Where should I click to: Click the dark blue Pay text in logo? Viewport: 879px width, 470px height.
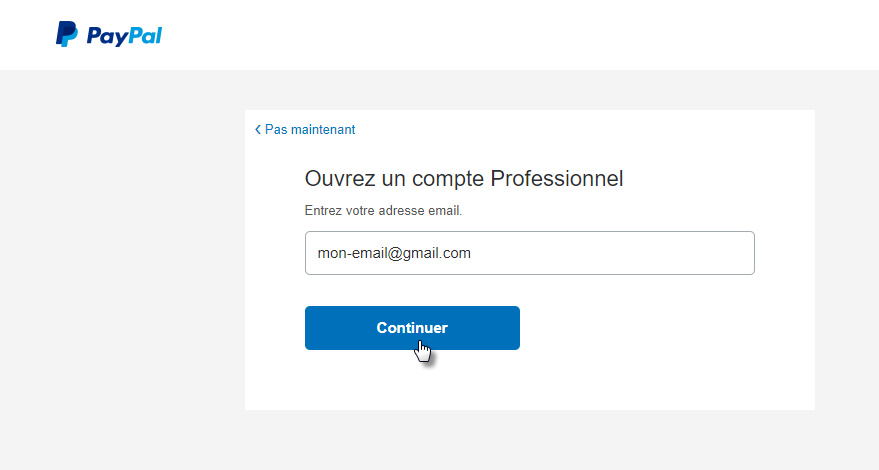click(x=104, y=36)
